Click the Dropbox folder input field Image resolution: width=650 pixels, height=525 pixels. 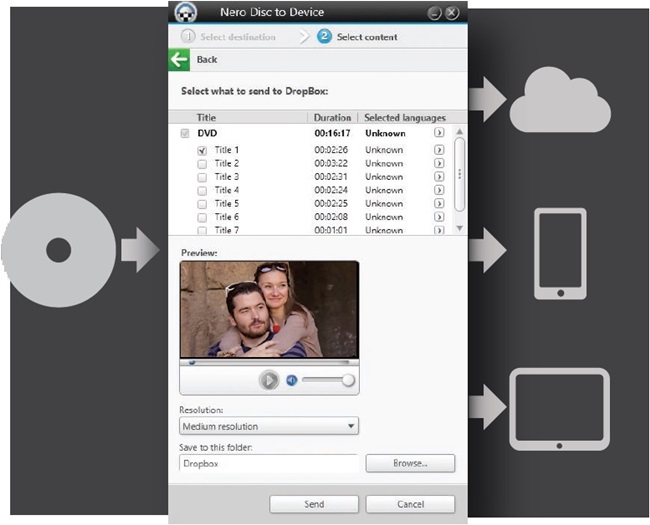coord(269,463)
